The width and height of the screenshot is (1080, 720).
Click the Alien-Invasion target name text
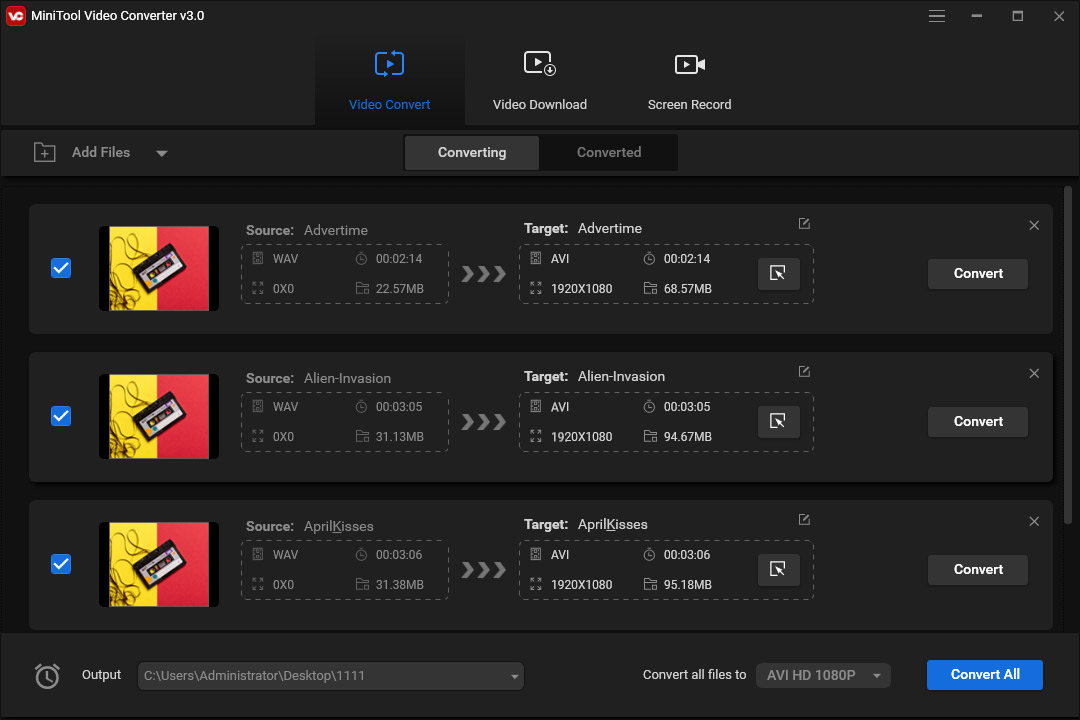tap(621, 376)
